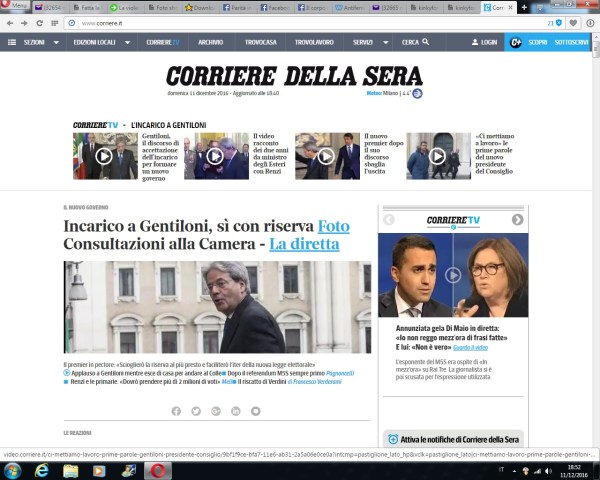Click the CERCA search magnifier
Viewport: 600px width, 480px height.
(x=426, y=42)
